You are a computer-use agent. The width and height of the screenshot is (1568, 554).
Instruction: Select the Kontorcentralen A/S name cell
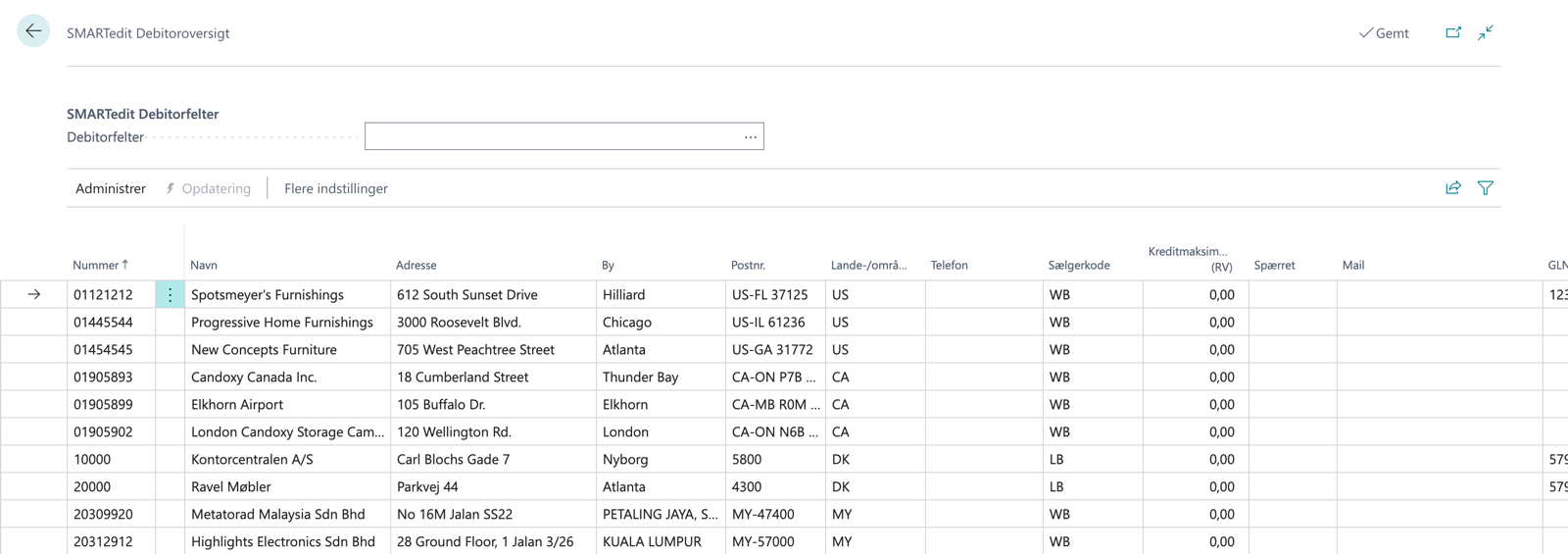[x=252, y=459]
